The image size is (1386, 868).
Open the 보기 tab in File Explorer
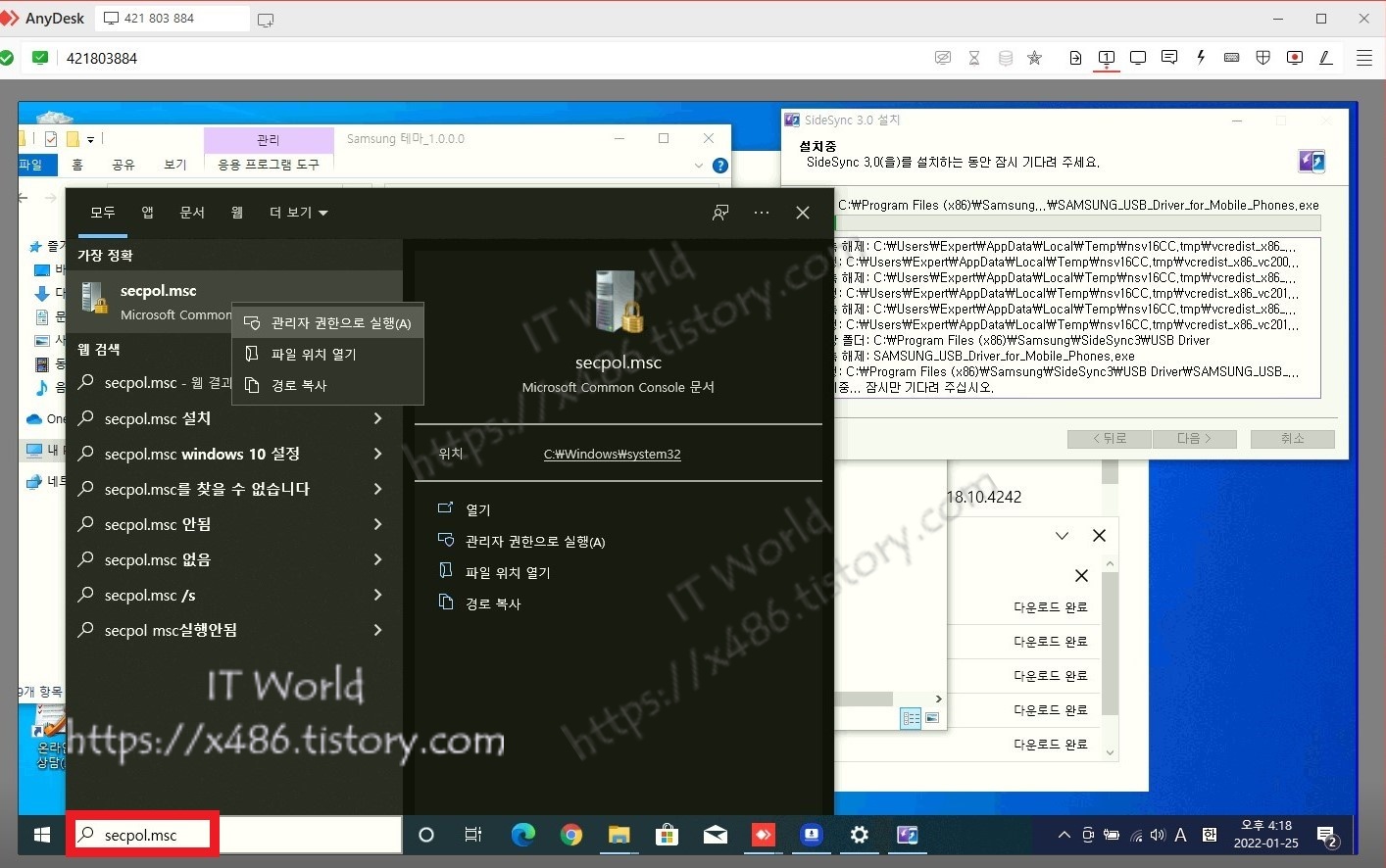[x=174, y=165]
